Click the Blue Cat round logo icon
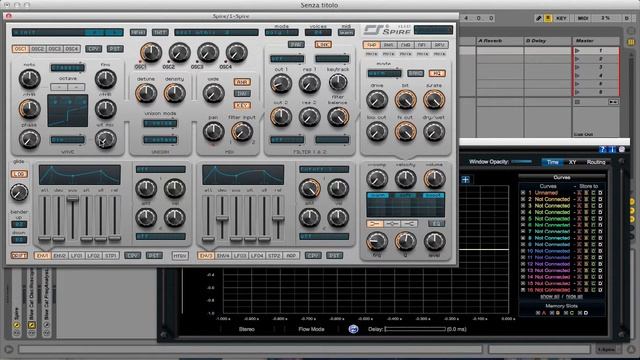The image size is (640, 360). coord(353,329)
